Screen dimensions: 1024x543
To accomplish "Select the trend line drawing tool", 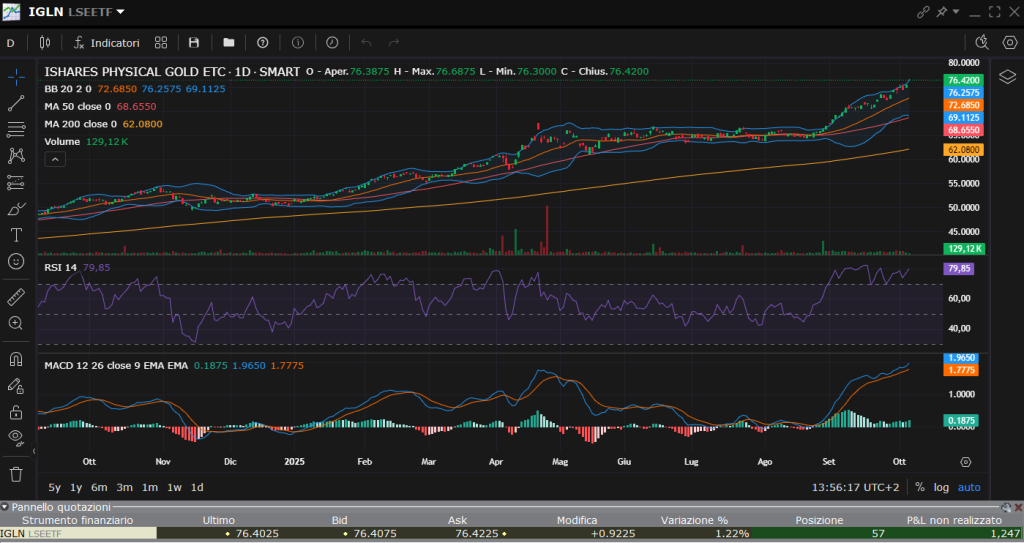I will [x=16, y=103].
